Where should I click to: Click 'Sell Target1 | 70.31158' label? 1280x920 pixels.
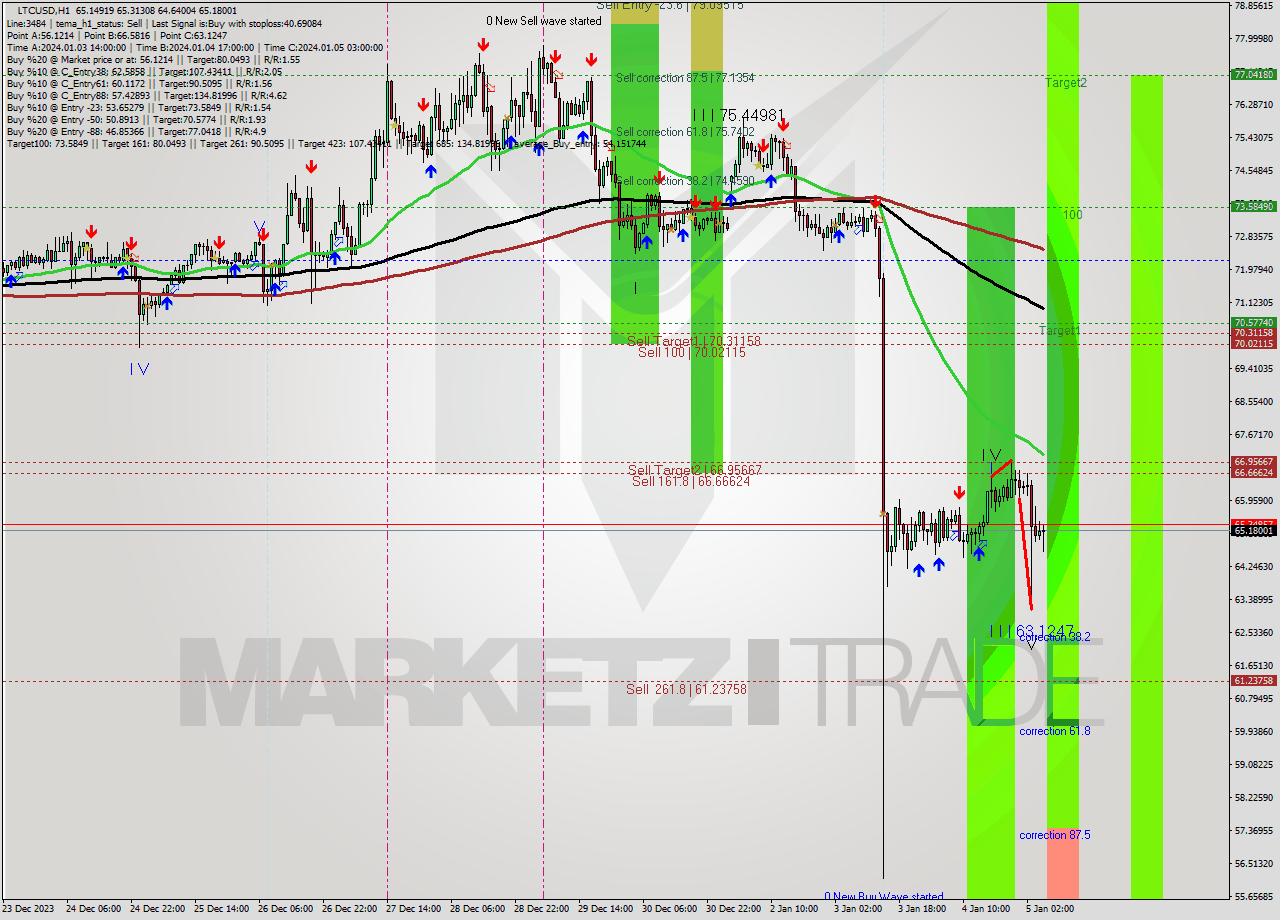pyautogui.click(x=694, y=341)
